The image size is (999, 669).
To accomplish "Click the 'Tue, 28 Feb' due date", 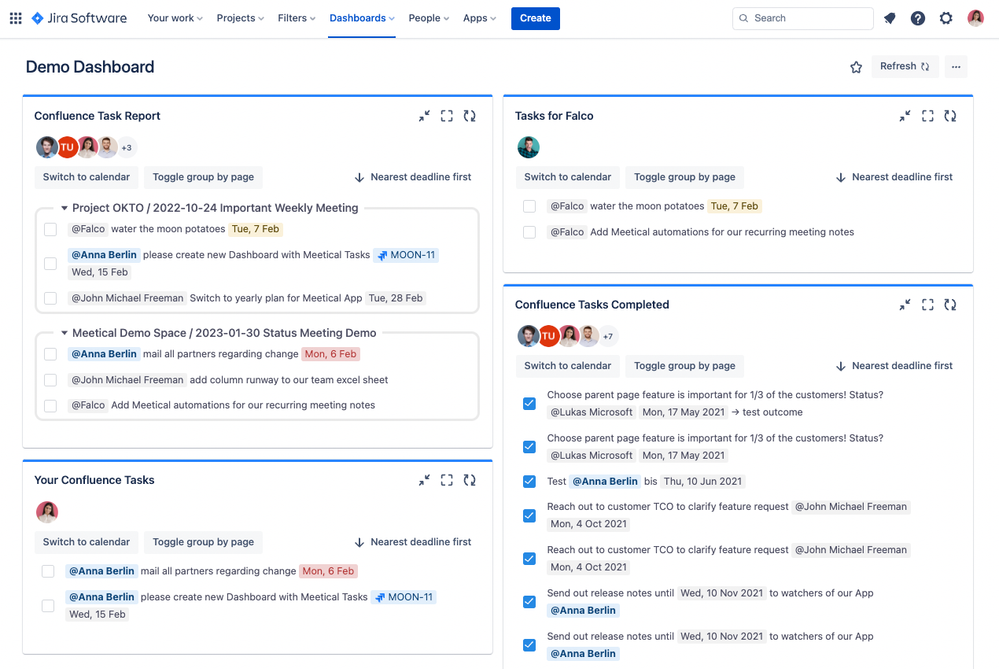I will pos(396,298).
